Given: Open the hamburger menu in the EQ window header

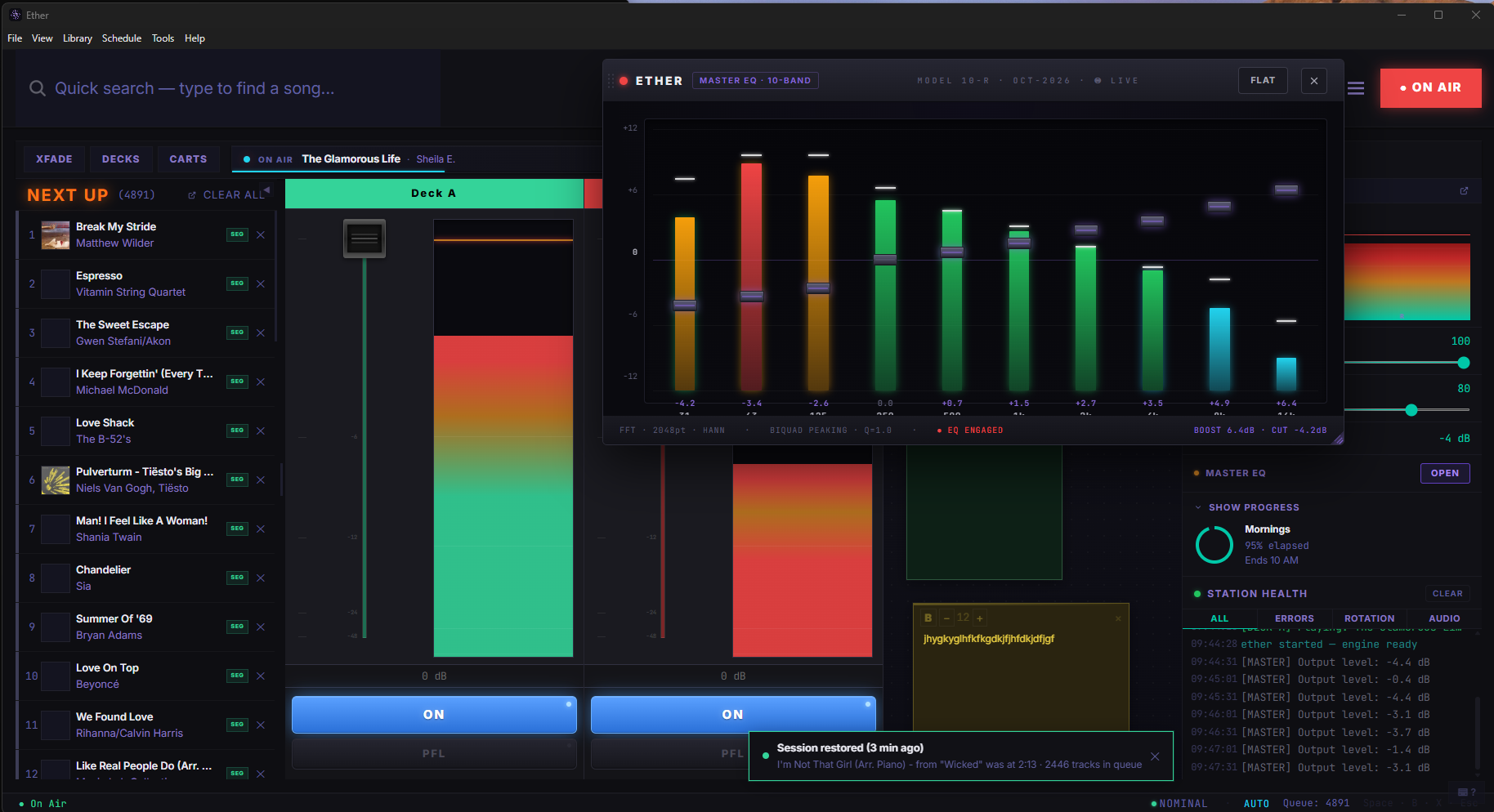Looking at the screenshot, I should pyautogui.click(x=1356, y=87).
